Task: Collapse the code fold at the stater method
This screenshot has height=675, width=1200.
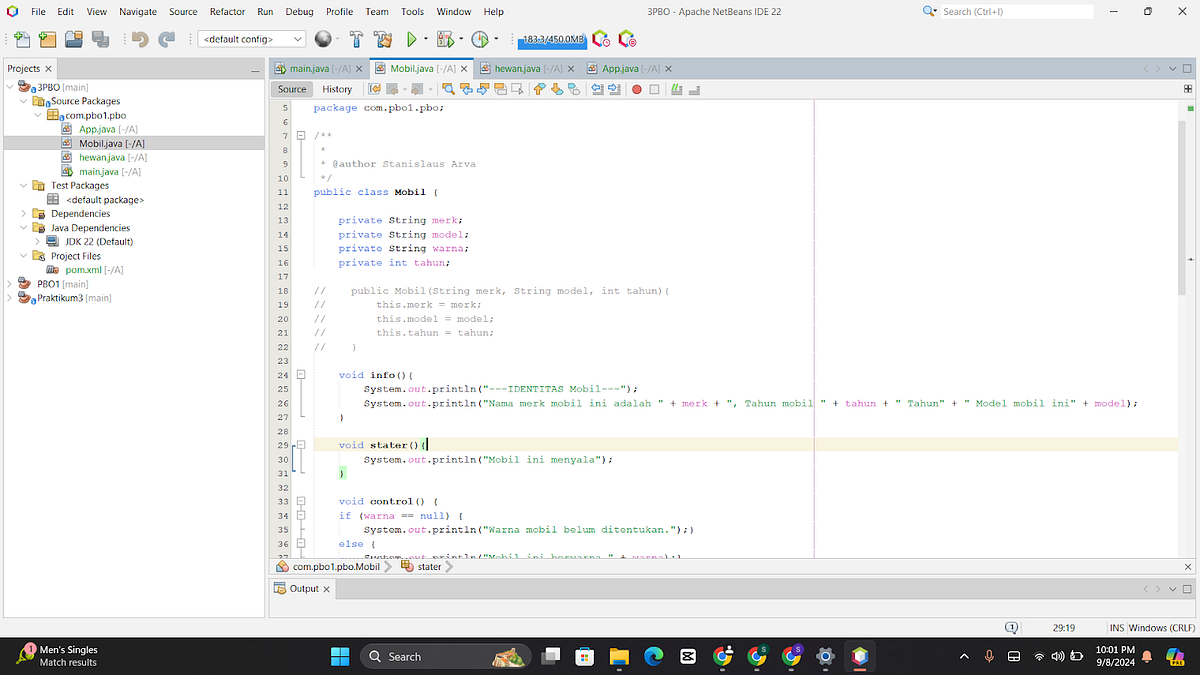Action: pyautogui.click(x=300, y=444)
